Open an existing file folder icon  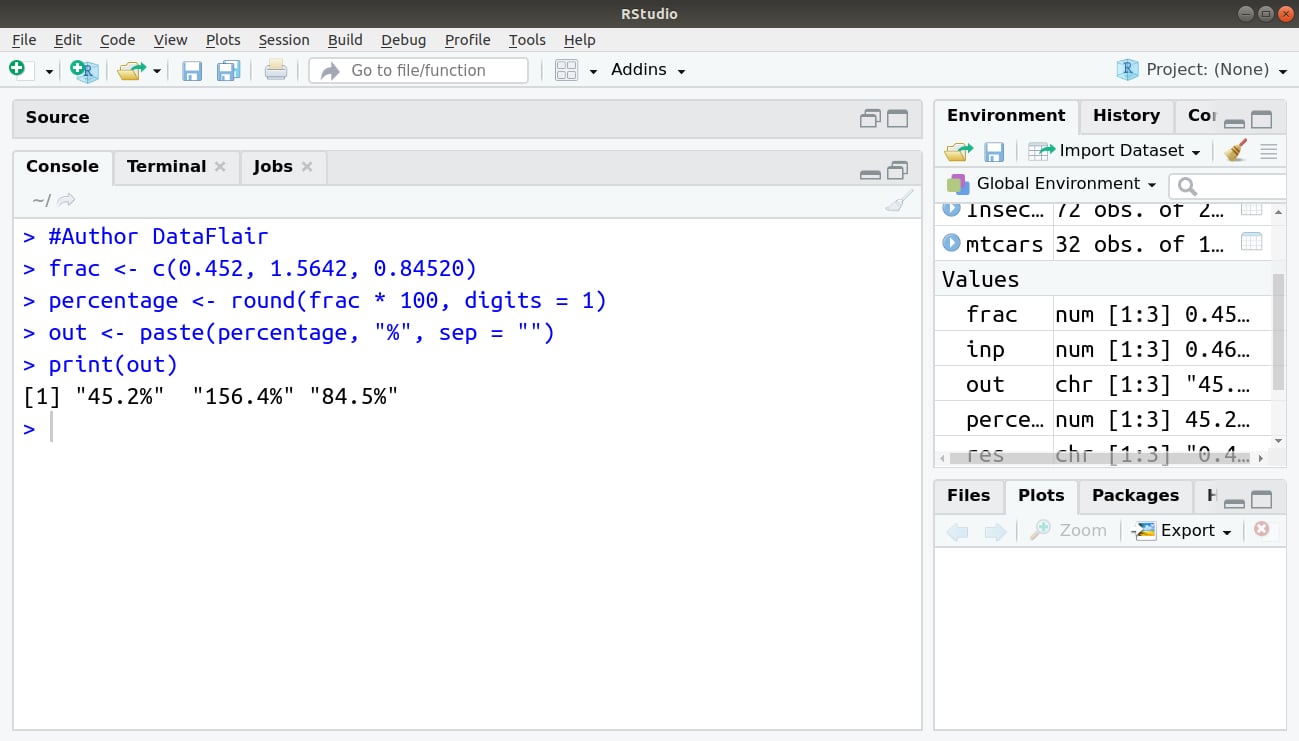[131, 70]
